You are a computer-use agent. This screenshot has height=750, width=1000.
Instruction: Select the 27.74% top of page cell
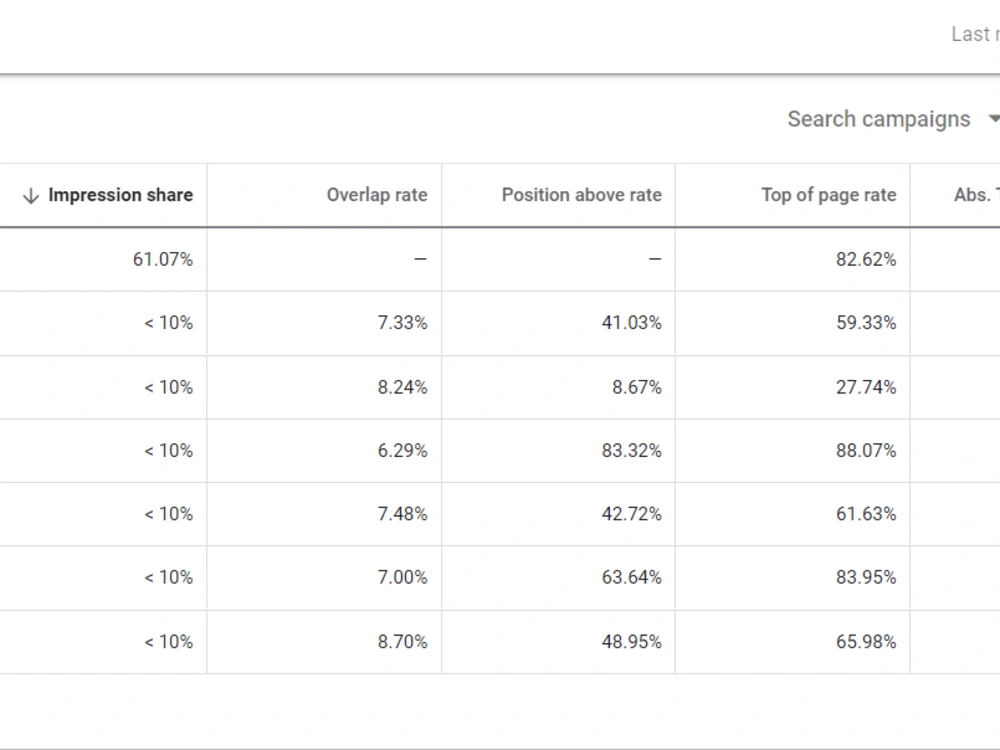(866, 387)
